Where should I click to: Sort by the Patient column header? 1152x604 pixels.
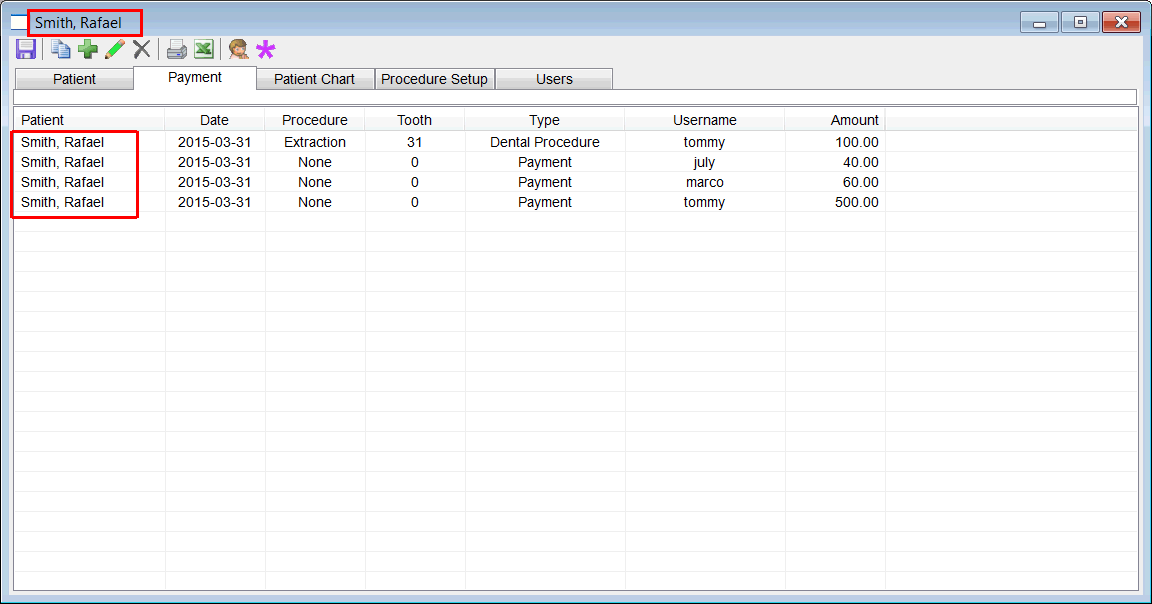pyautogui.click(x=89, y=120)
